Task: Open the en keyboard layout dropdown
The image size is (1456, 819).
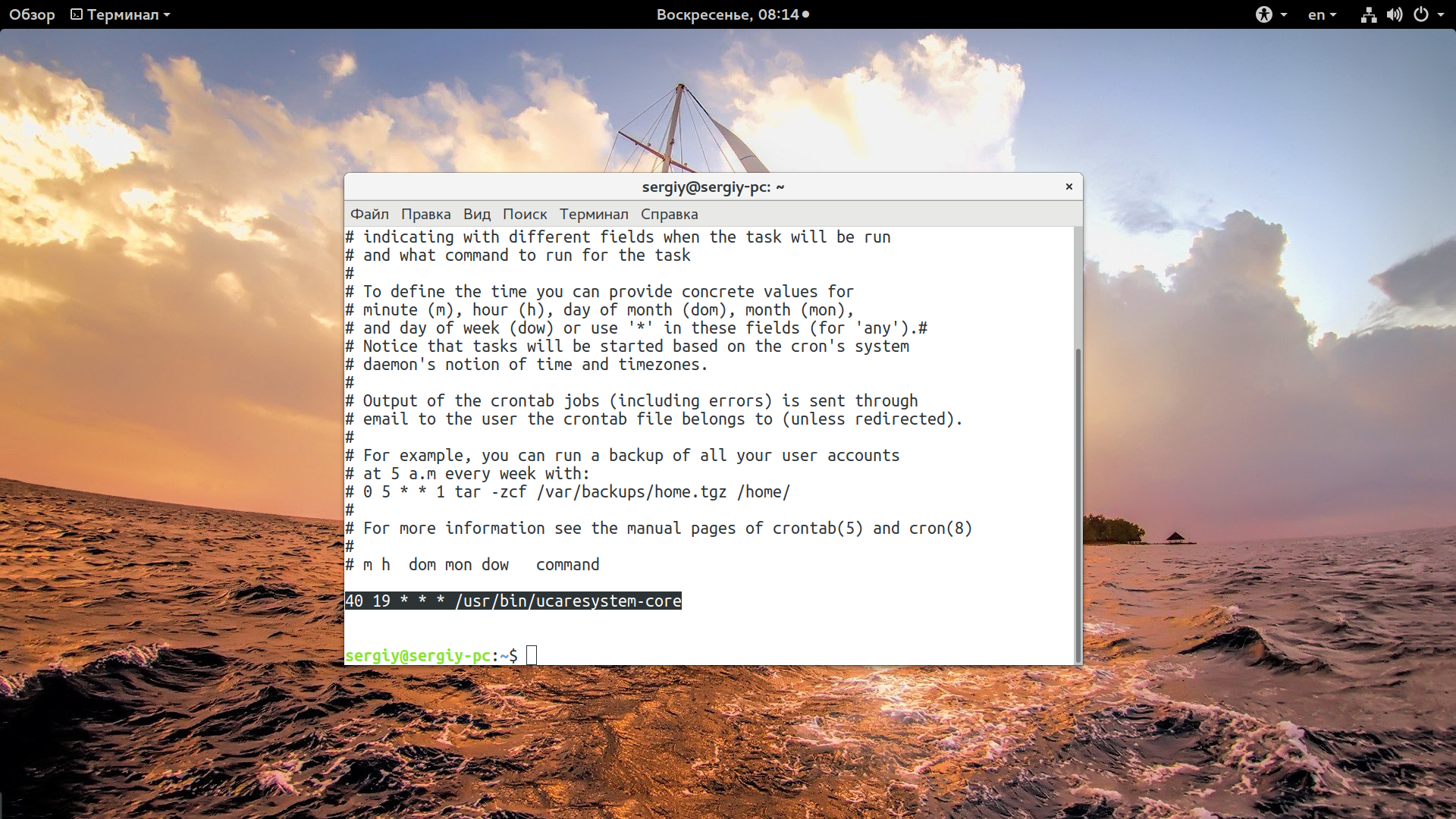Action: [x=1322, y=14]
